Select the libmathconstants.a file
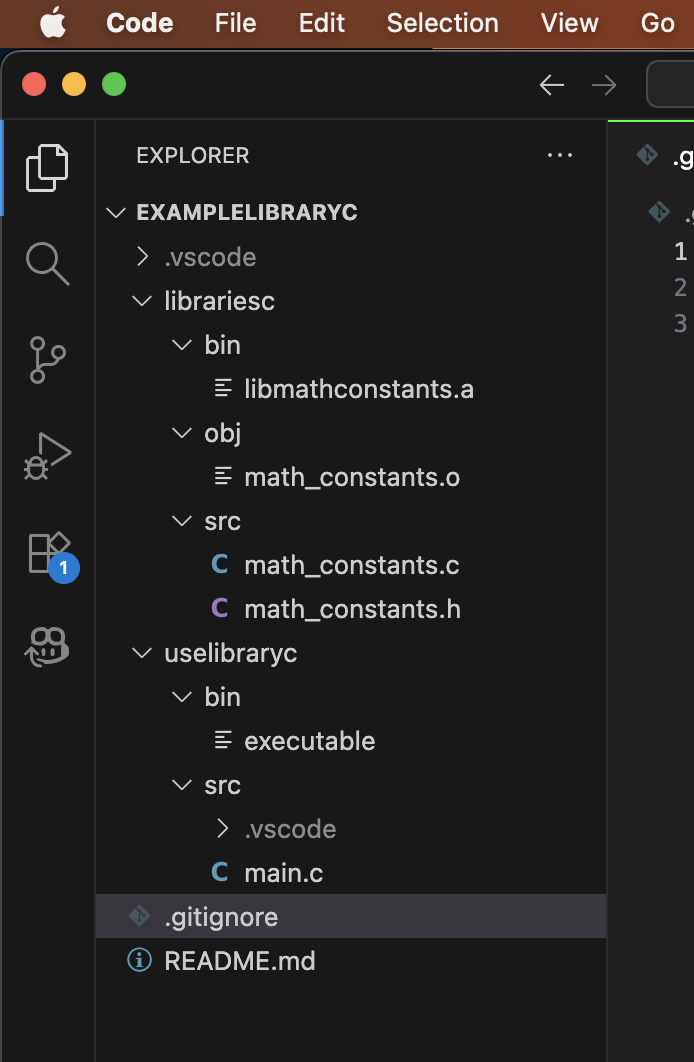The width and height of the screenshot is (694, 1062). (358, 389)
